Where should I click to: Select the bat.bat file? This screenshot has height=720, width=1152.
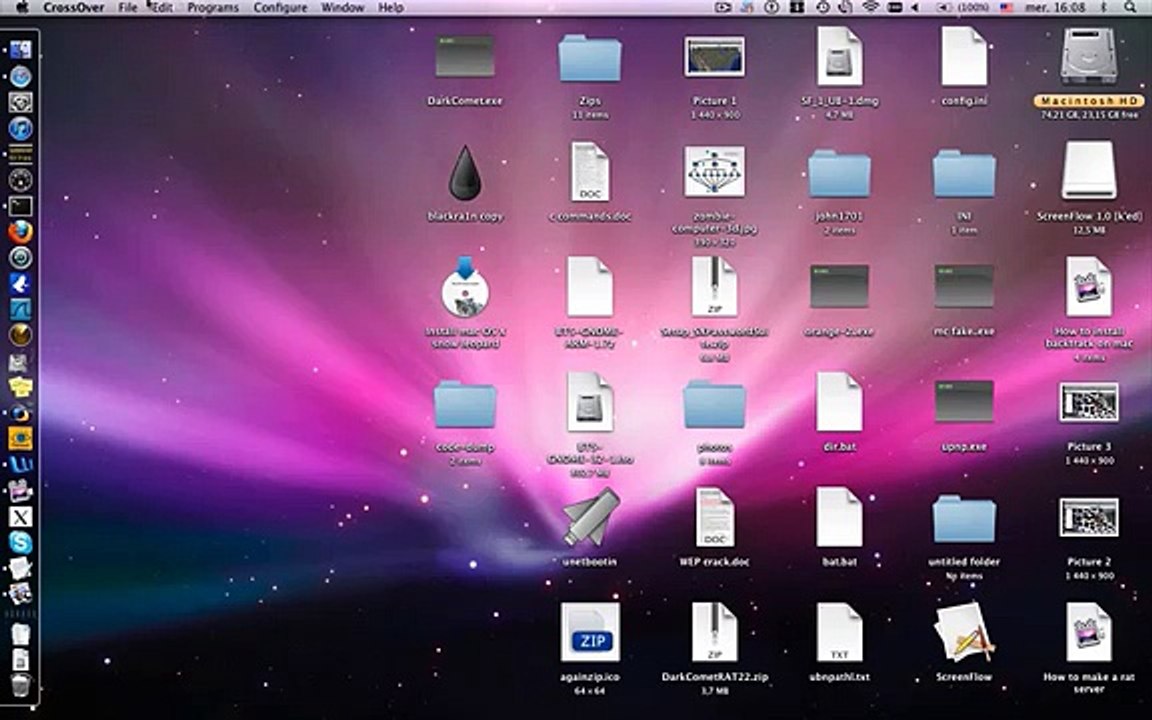point(839,518)
